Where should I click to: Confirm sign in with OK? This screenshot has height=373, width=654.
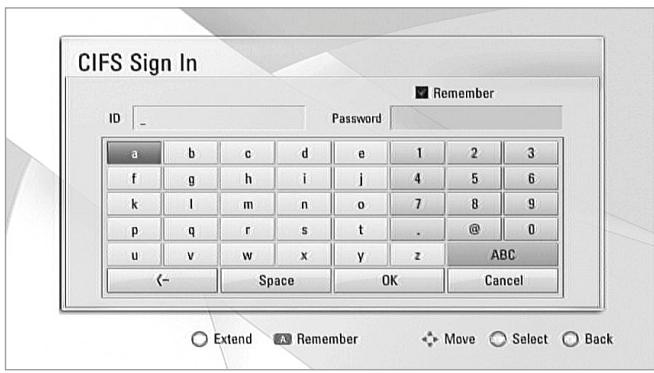pyautogui.click(x=389, y=280)
